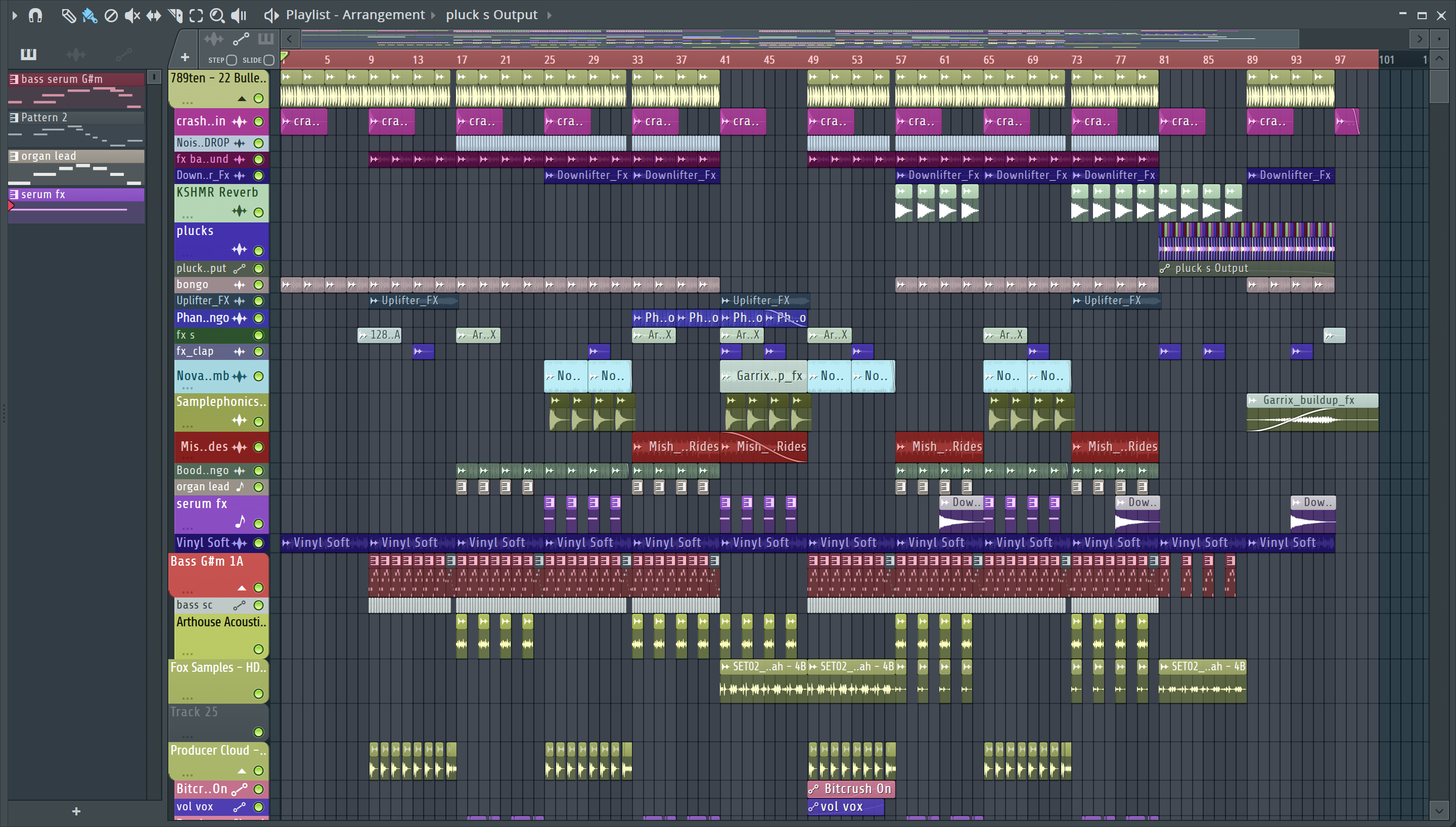
Task: Open Playlist - Arrangement breadcrumb
Action: coord(355,15)
